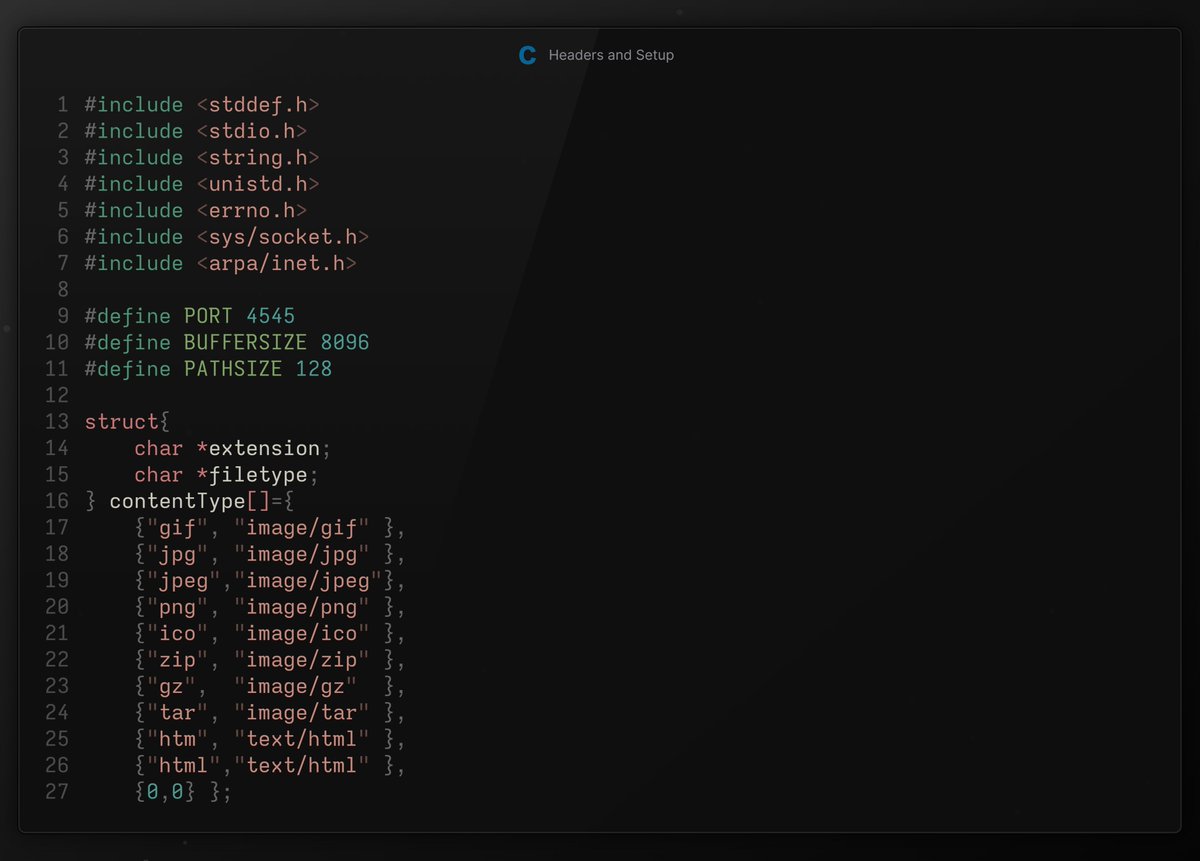Click on '<errno.h>' header name
The height and width of the screenshot is (861, 1200).
[x=252, y=211]
